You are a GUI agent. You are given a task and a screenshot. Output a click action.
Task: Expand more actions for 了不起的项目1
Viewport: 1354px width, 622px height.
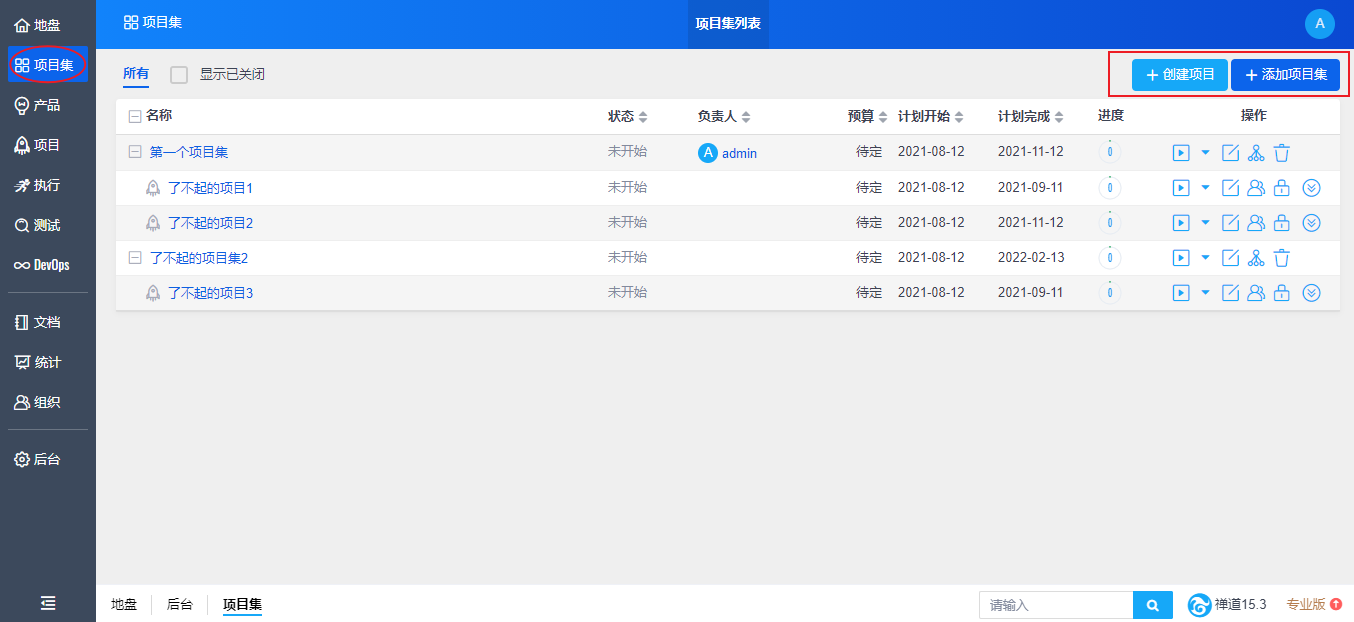1313,188
